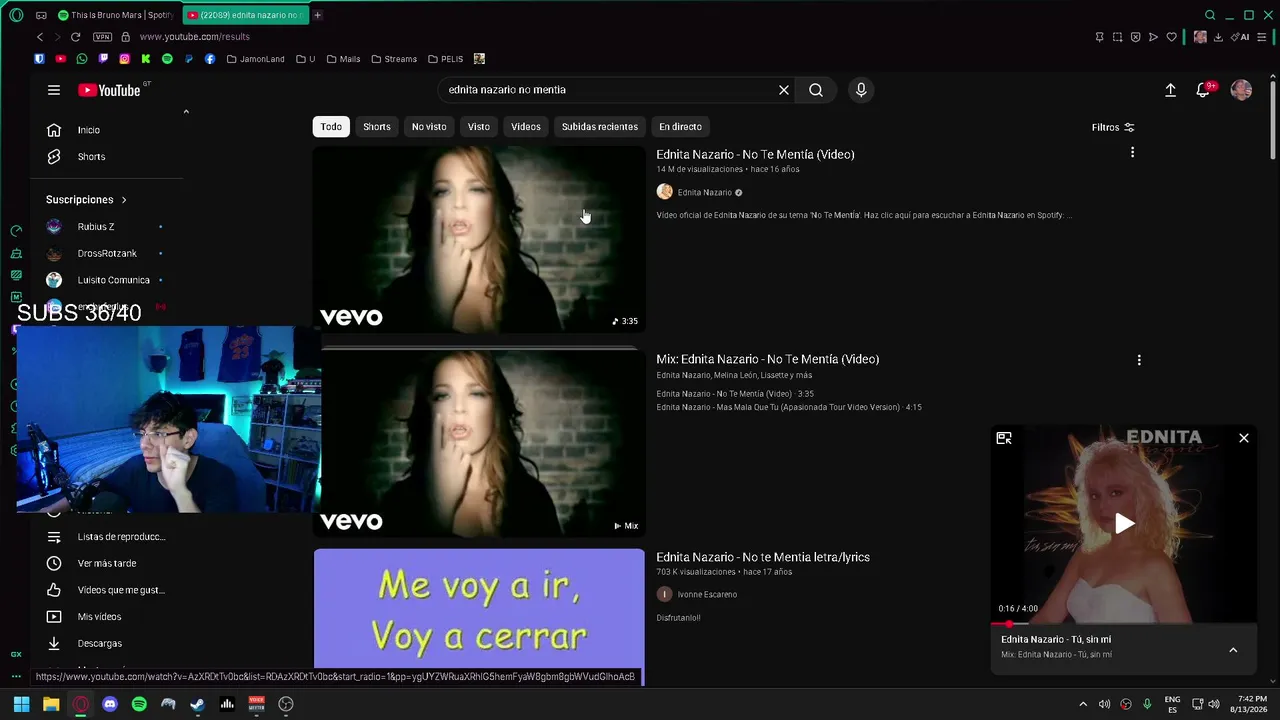Select the Todo filter chip
This screenshot has width=1280, height=720.
coord(331,127)
